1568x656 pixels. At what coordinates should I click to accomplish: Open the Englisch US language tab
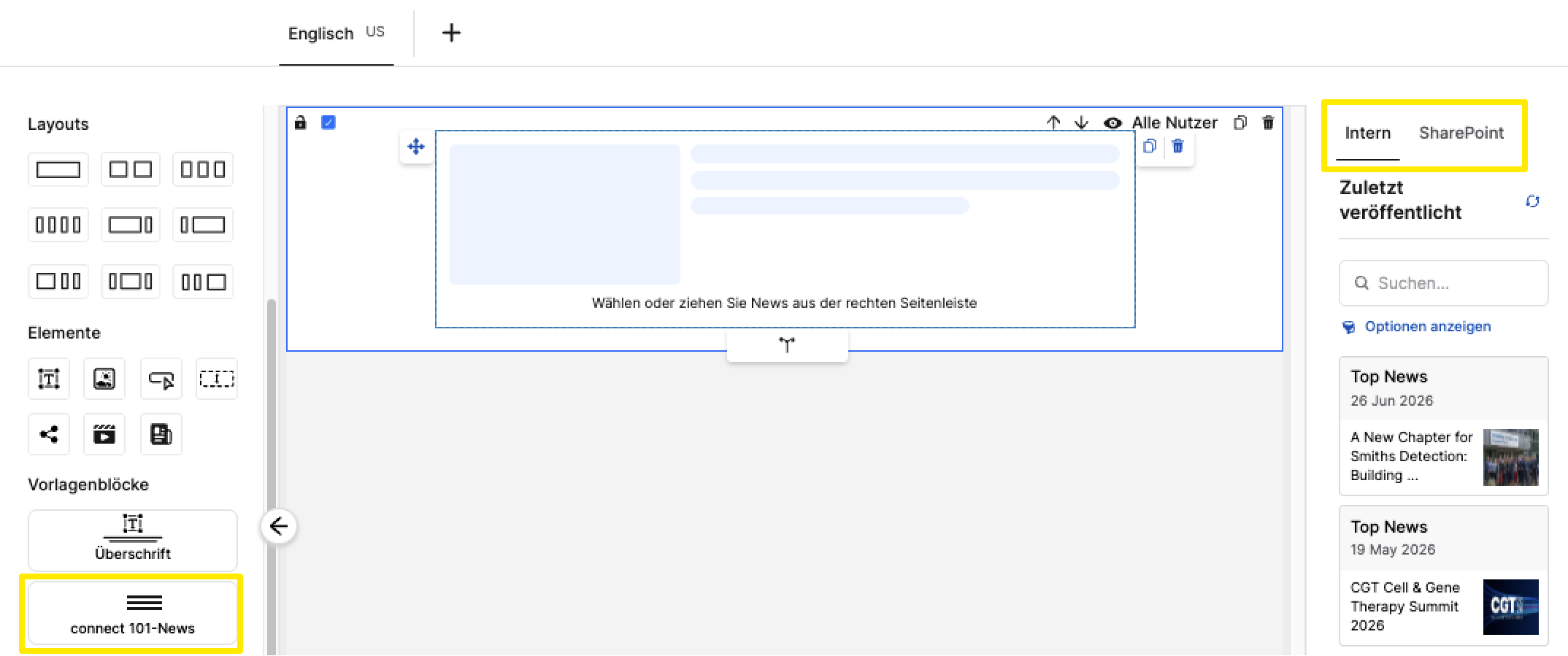coord(337,34)
